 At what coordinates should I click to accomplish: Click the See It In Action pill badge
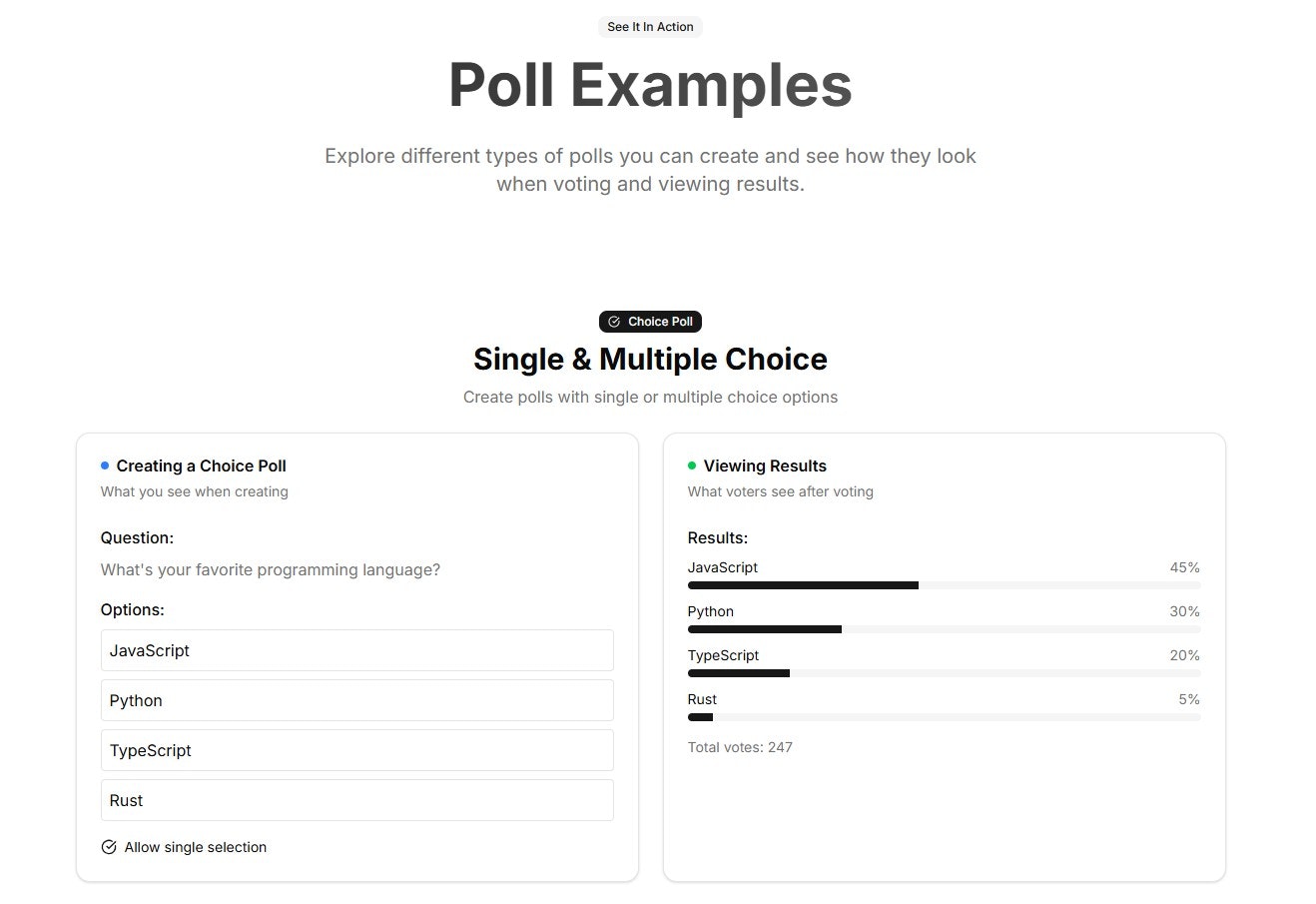coord(650,27)
